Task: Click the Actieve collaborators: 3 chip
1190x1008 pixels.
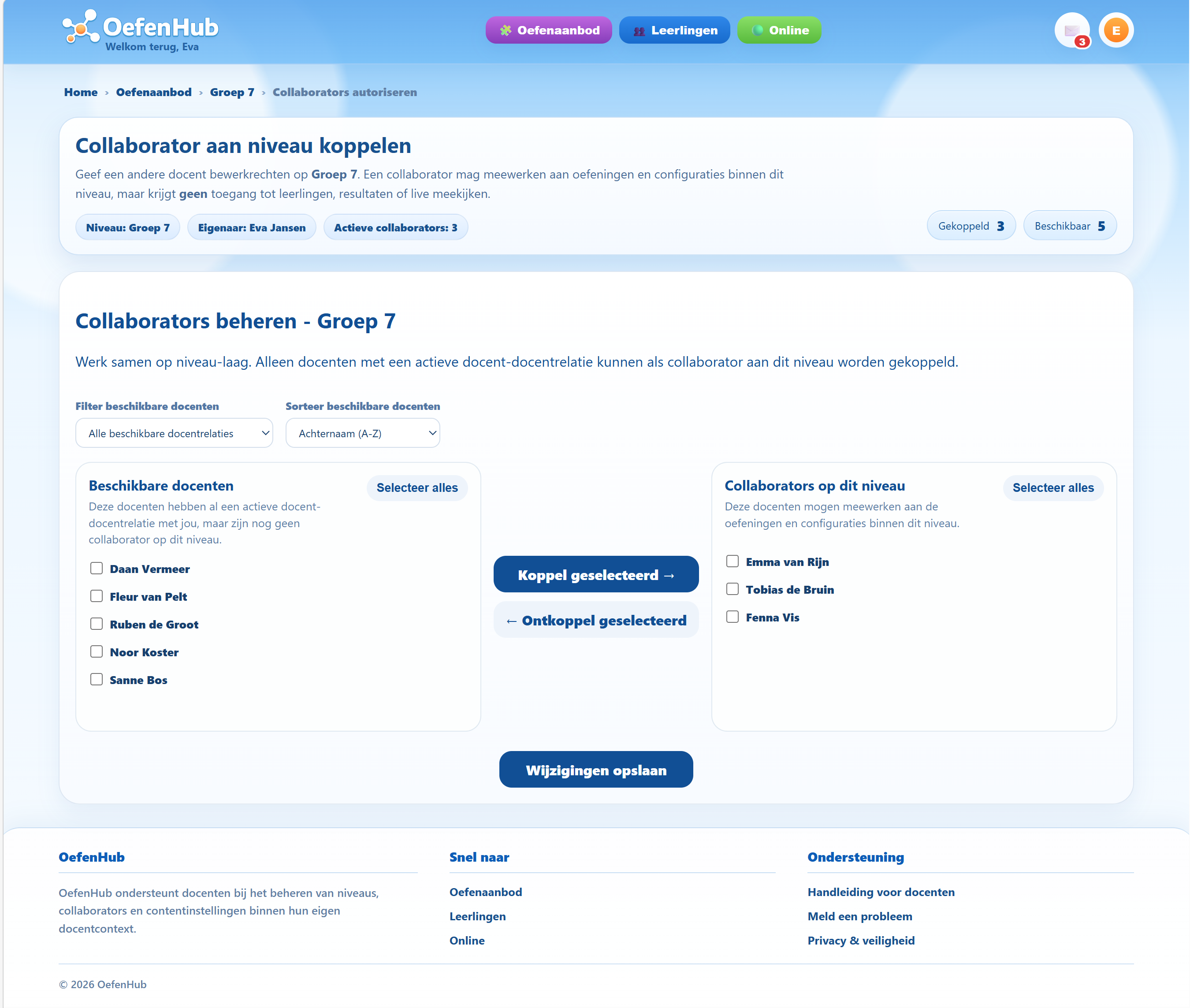Action: (395, 227)
